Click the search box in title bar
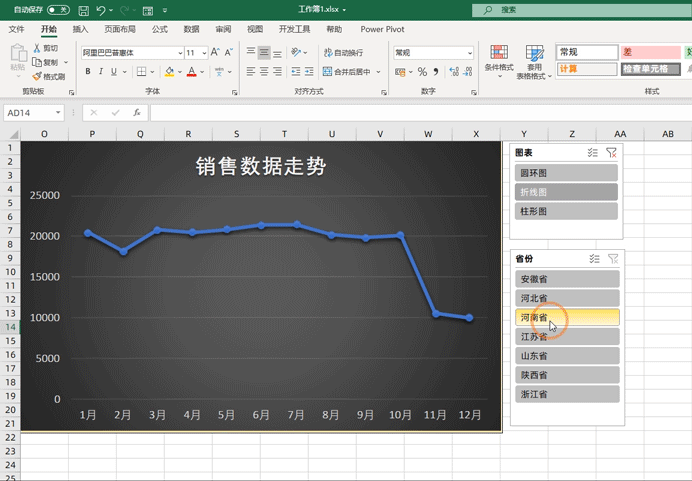 582,10
